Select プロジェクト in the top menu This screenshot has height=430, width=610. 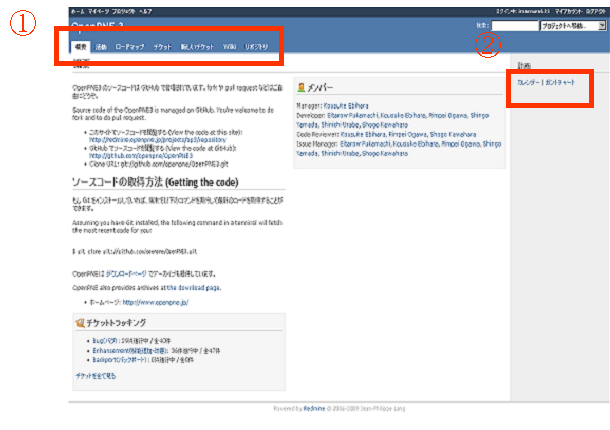coord(124,11)
